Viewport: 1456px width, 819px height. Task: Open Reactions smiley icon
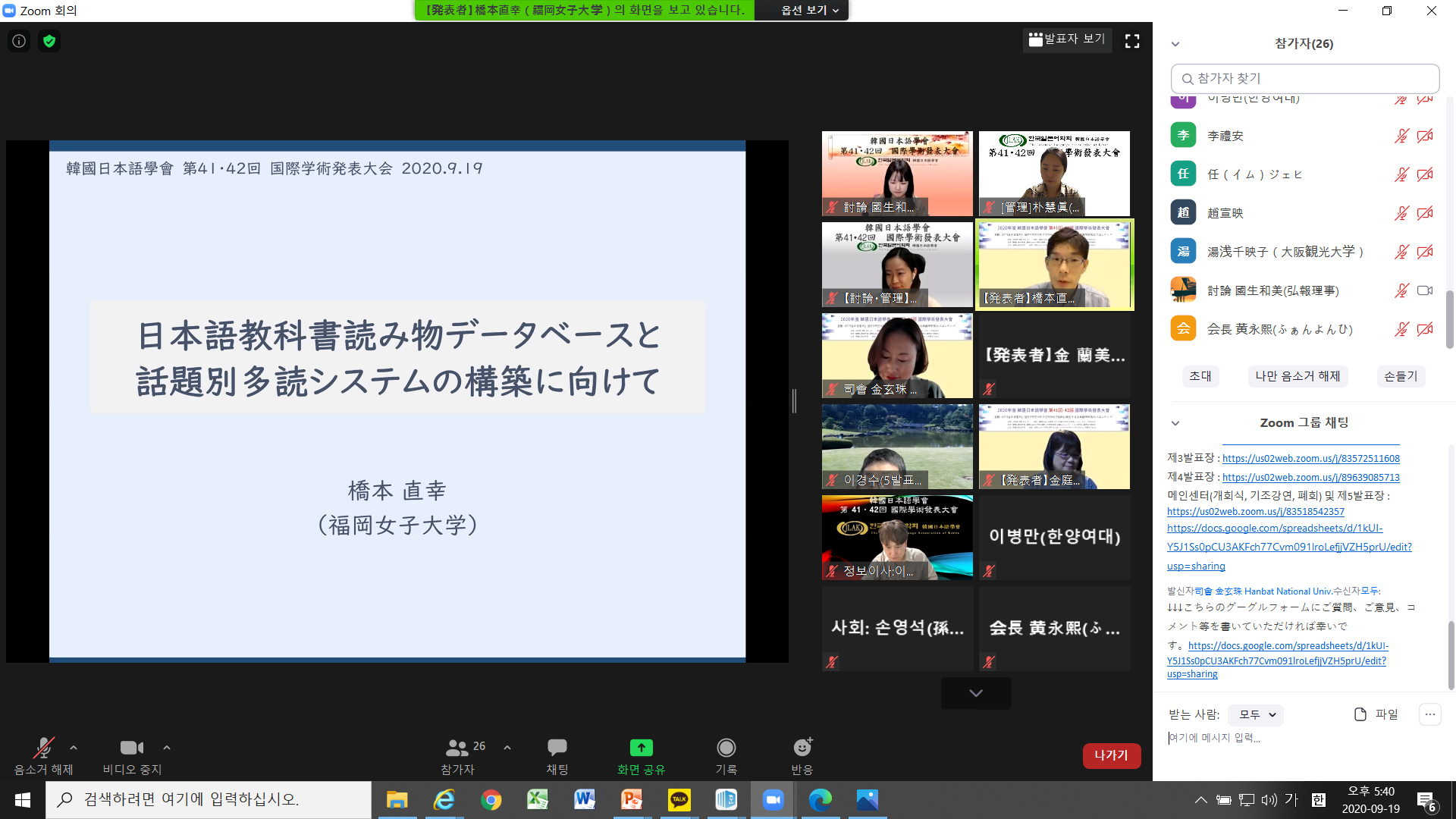802,748
